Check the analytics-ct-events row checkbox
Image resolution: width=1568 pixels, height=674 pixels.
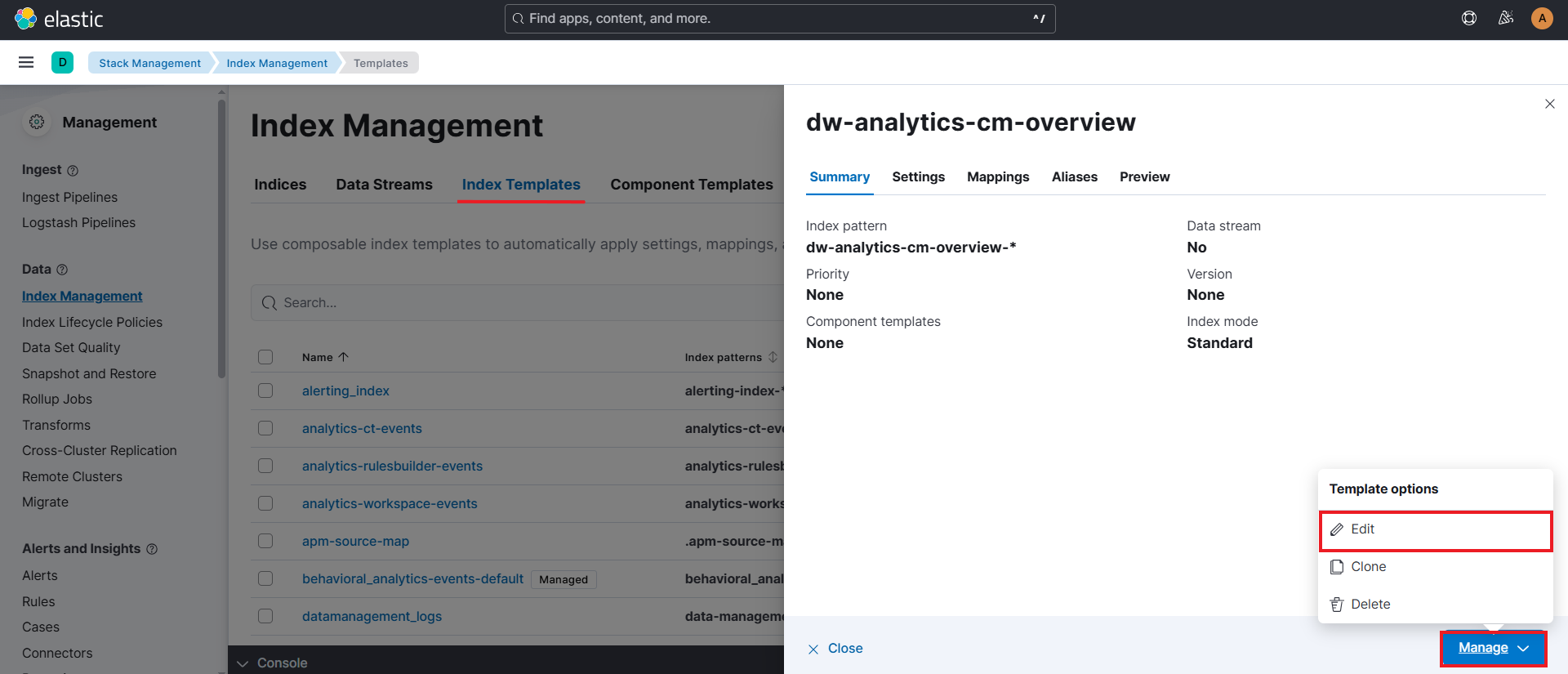(x=265, y=428)
